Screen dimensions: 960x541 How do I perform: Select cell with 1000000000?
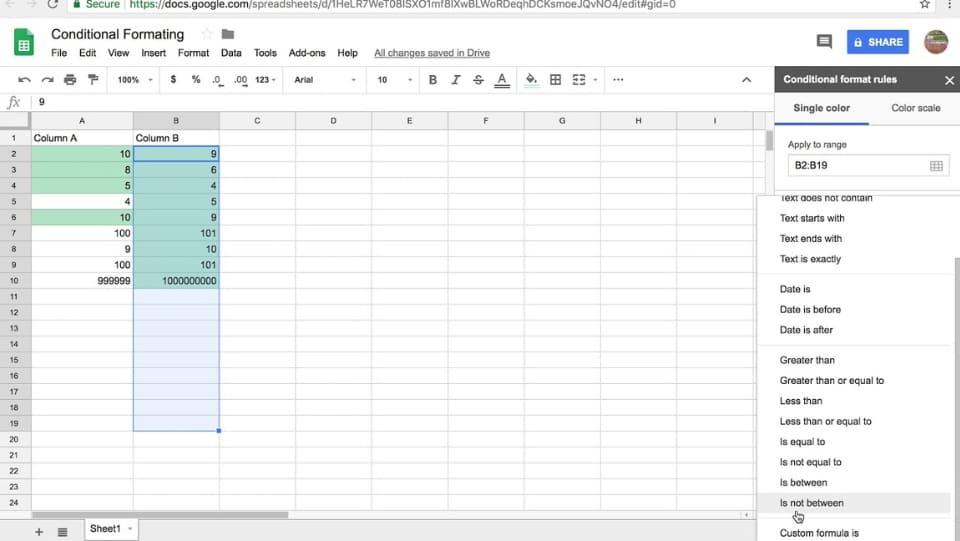point(176,281)
